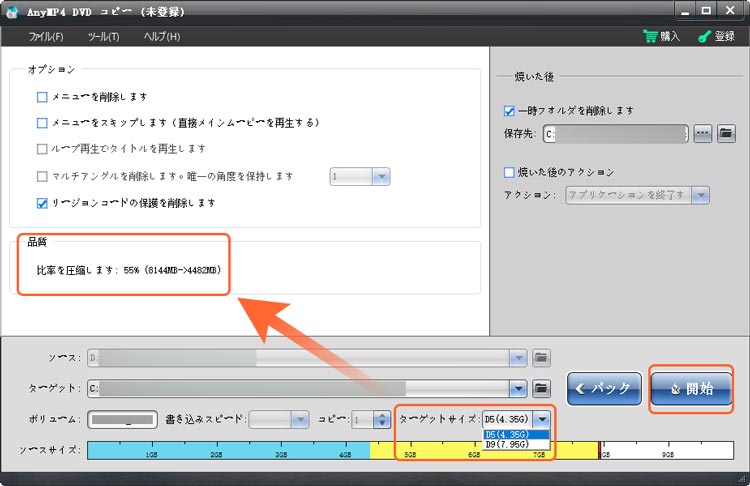Click the 登録 button
Screen dimensions: 750x486
[x=716, y=36]
